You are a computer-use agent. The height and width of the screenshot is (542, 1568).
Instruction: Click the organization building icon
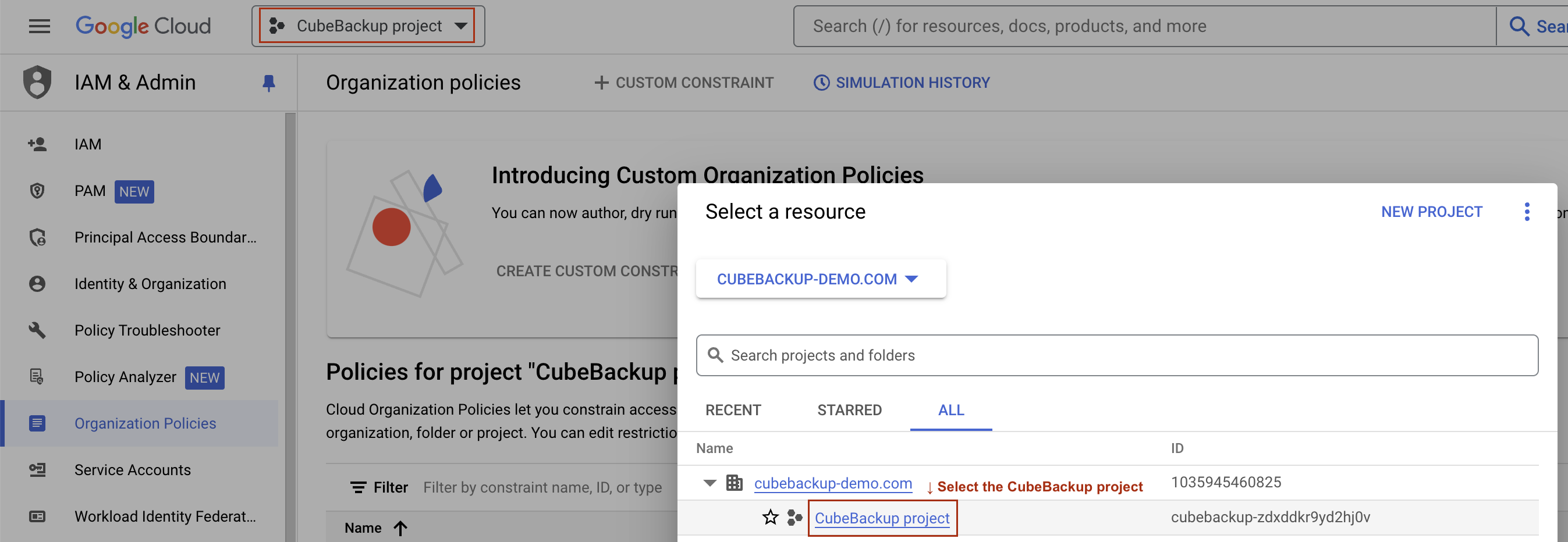(734, 483)
